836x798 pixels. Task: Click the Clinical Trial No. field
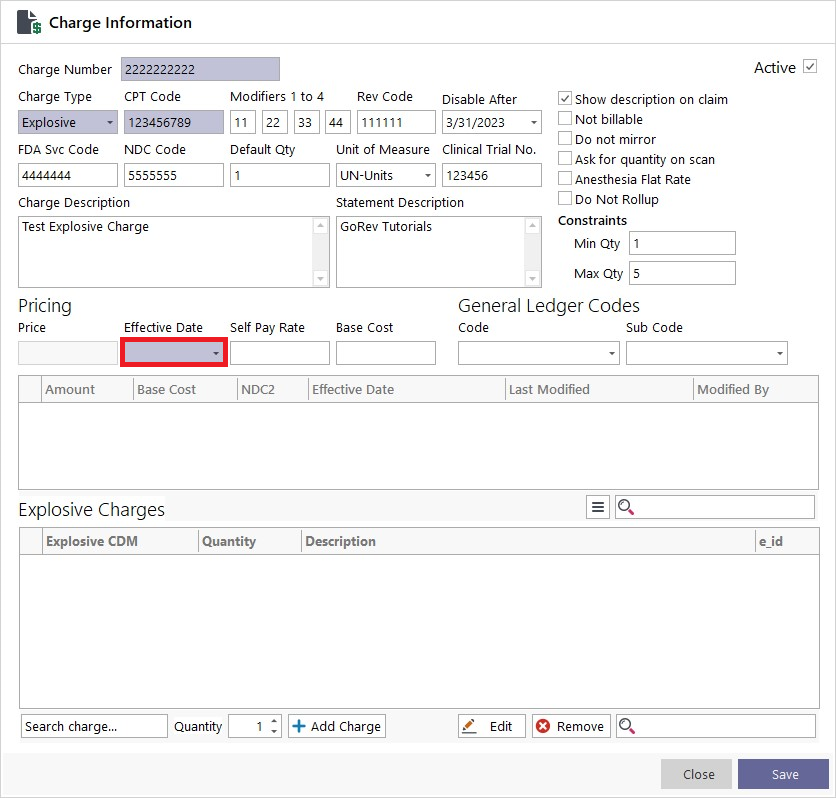coord(492,175)
